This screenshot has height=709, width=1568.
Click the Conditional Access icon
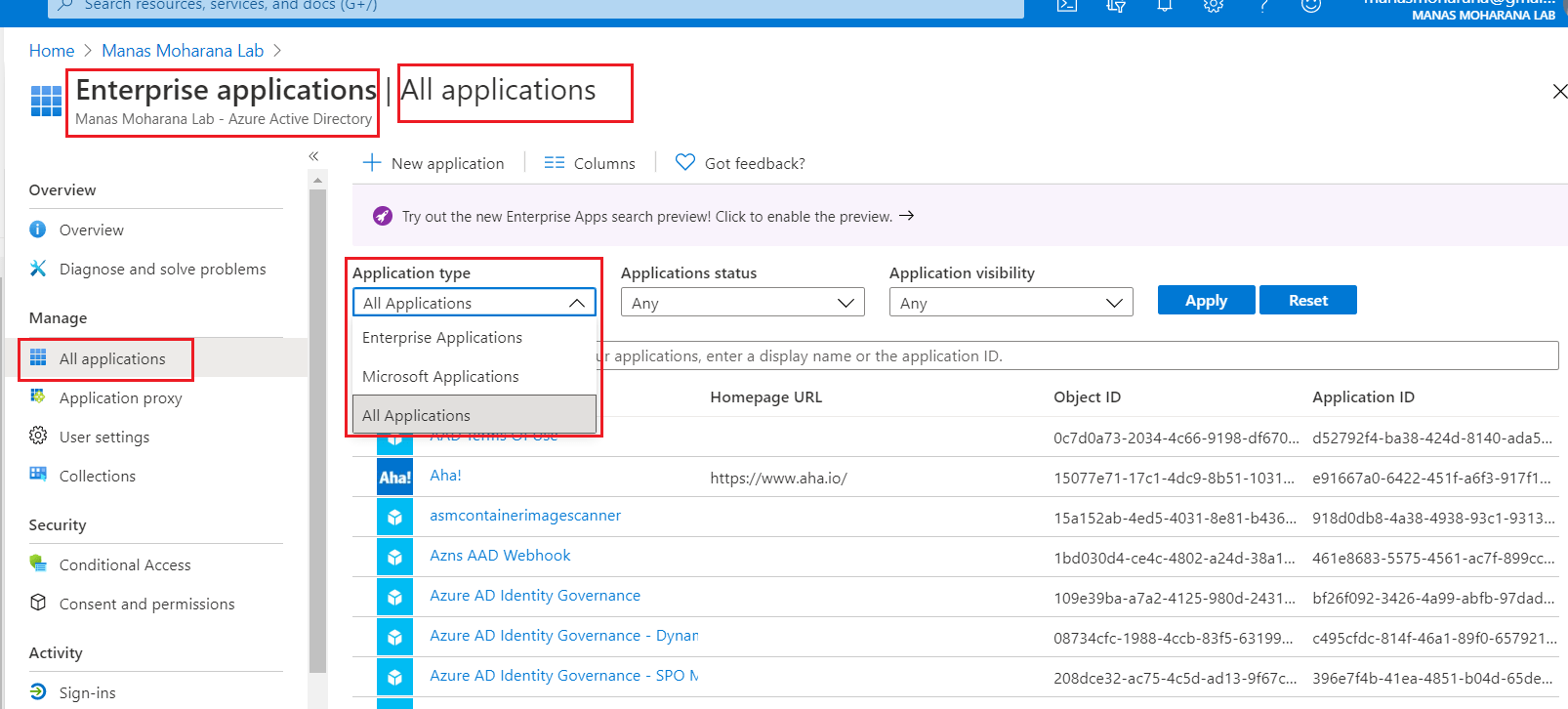38,563
